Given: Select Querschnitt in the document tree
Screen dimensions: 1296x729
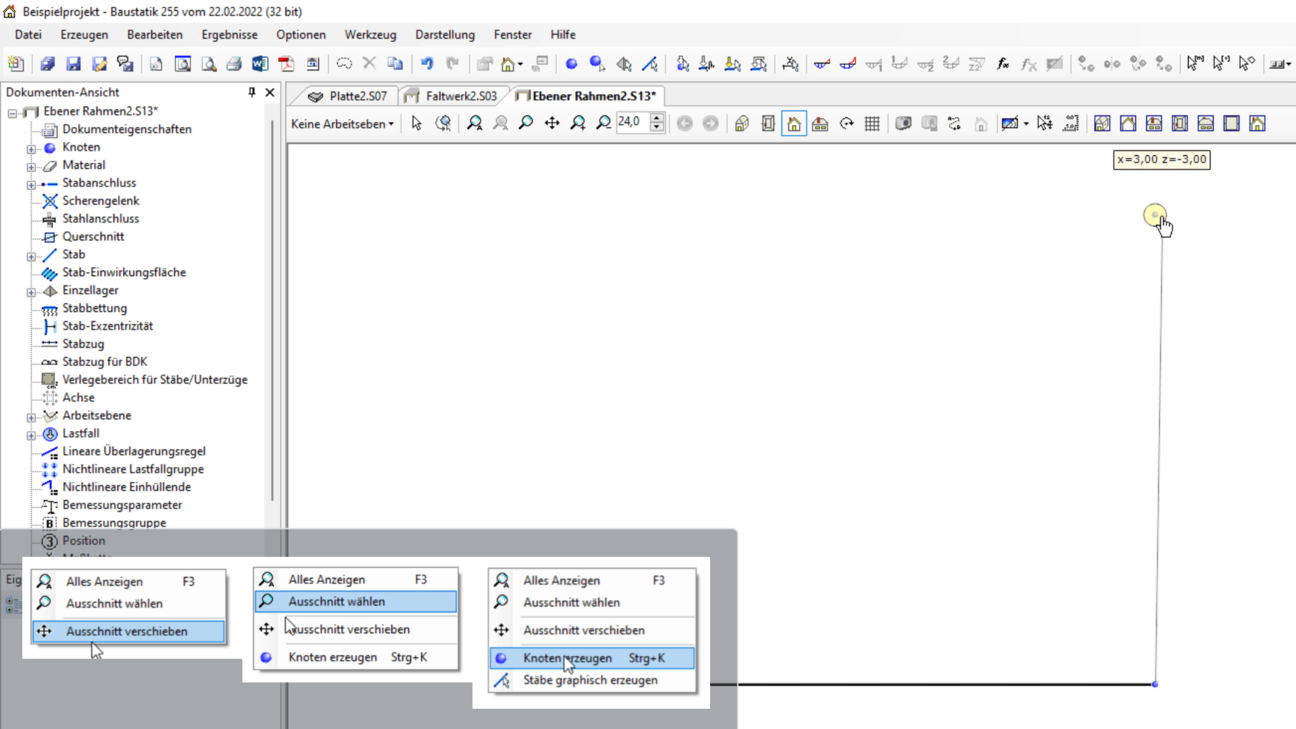Looking at the screenshot, I should 93,237.
